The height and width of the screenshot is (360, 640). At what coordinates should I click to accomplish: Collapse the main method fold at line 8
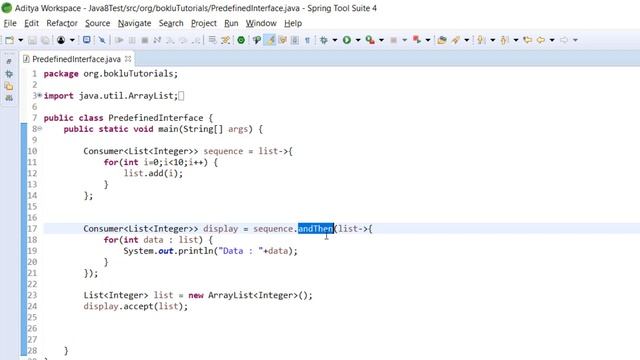[40, 129]
